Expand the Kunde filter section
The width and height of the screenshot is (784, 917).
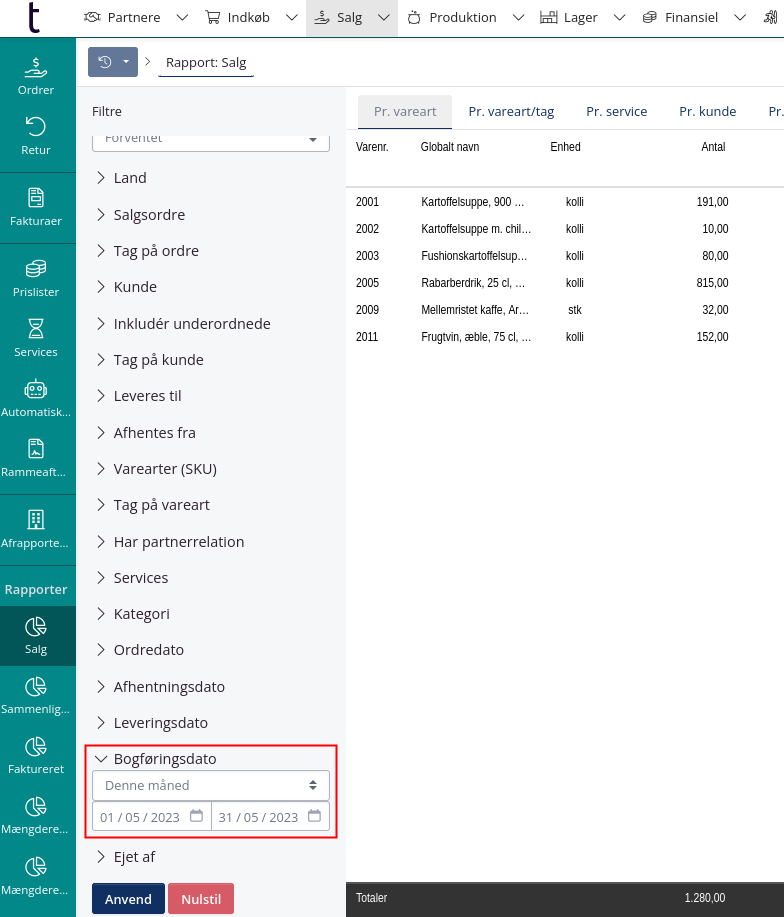[135, 287]
